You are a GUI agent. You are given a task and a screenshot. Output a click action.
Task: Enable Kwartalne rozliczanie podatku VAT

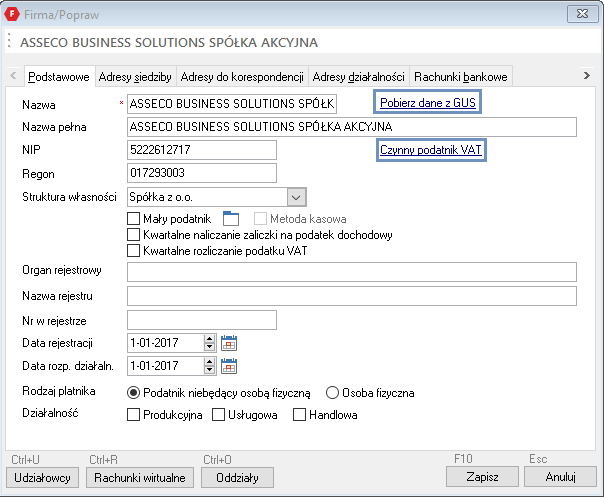pyautogui.click(x=133, y=251)
